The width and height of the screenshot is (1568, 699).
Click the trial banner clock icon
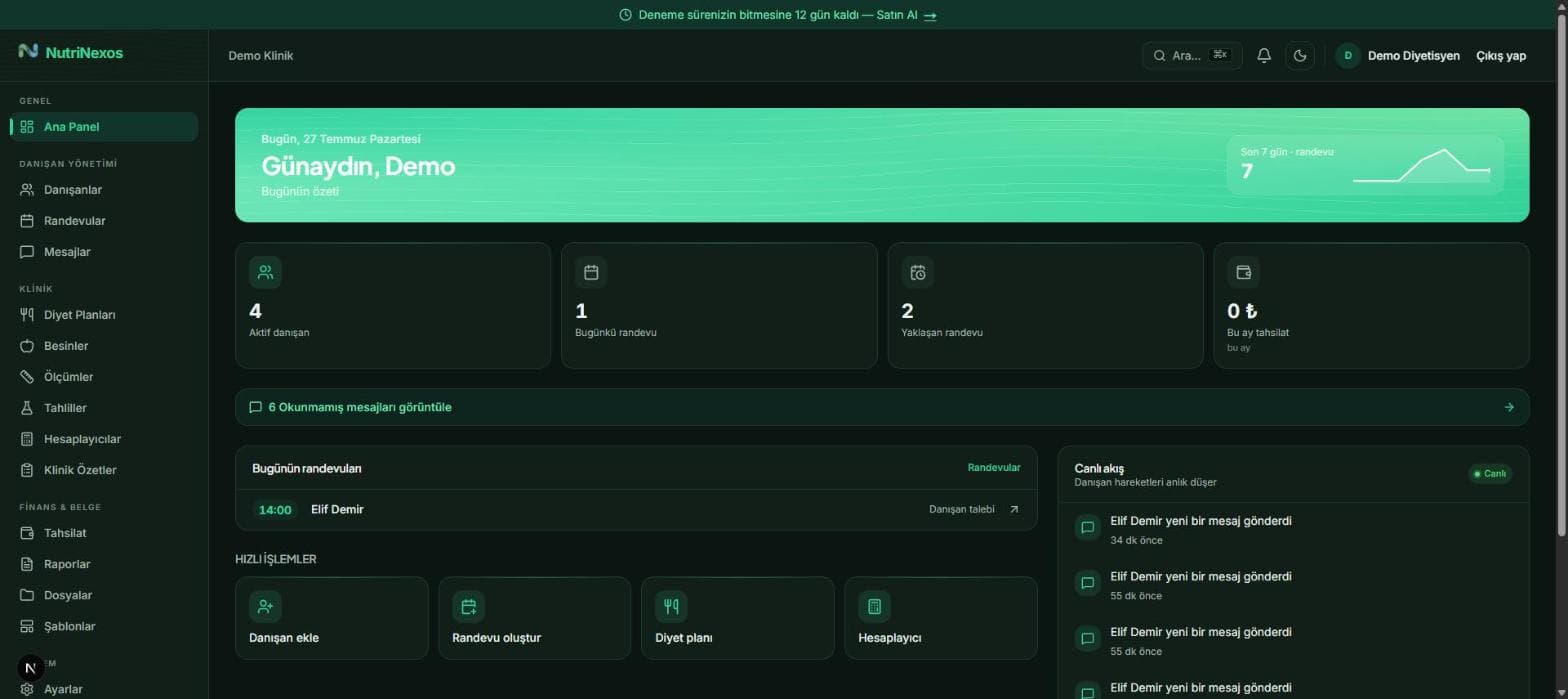click(x=625, y=15)
